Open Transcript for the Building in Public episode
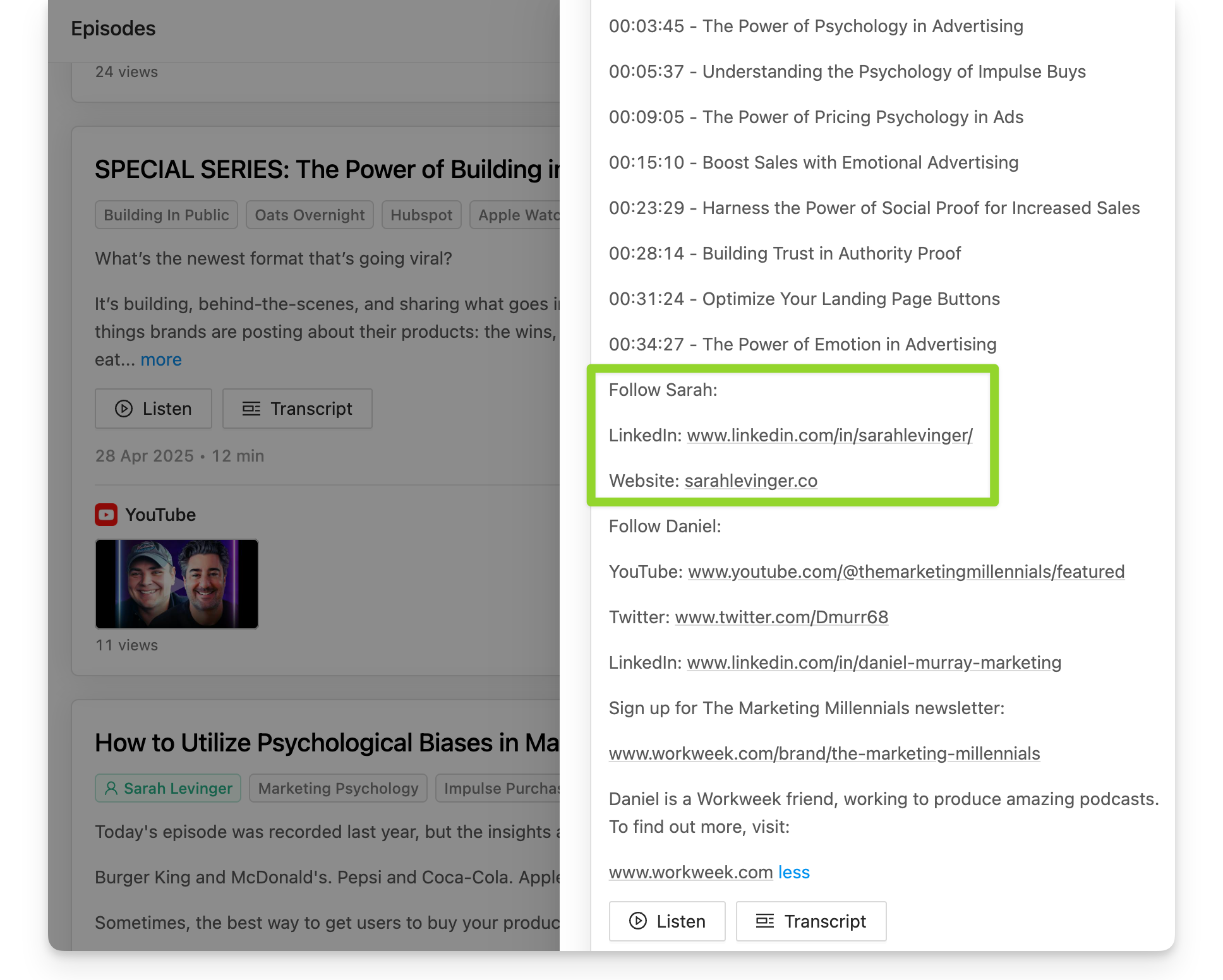 (297, 409)
